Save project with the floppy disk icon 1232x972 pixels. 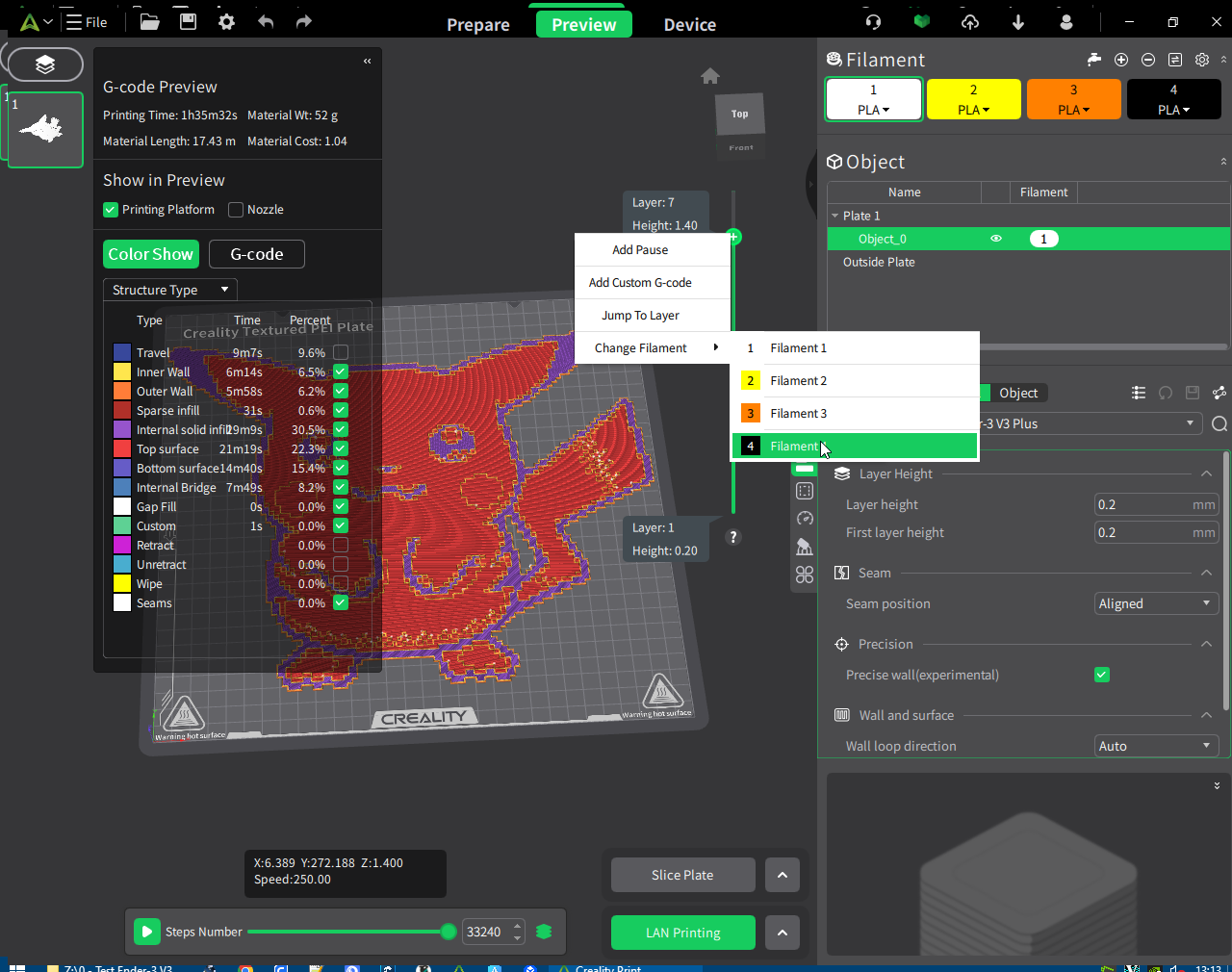189,21
